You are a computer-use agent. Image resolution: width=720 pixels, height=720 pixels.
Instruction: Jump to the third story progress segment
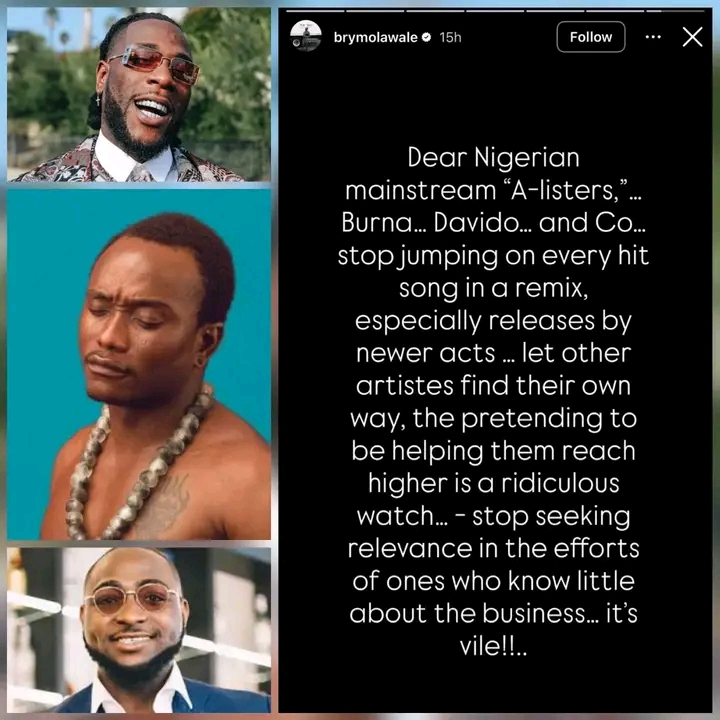click(x=435, y=10)
